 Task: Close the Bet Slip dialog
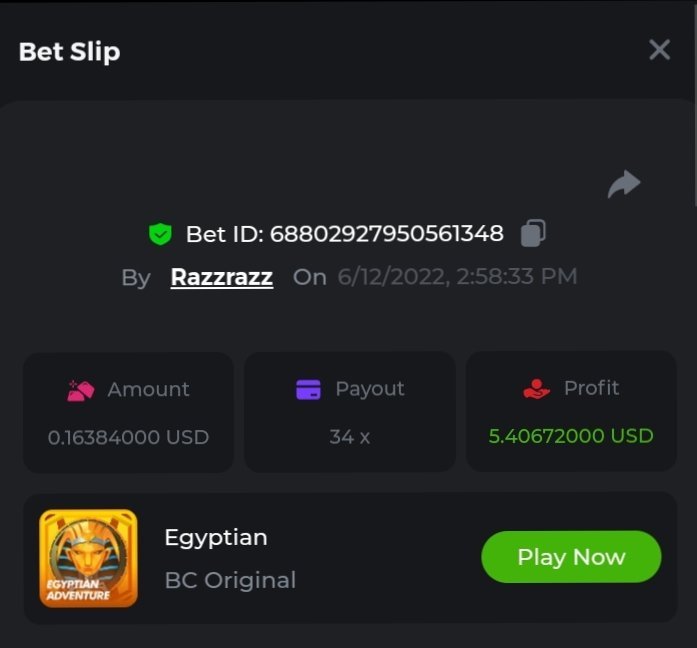659,50
